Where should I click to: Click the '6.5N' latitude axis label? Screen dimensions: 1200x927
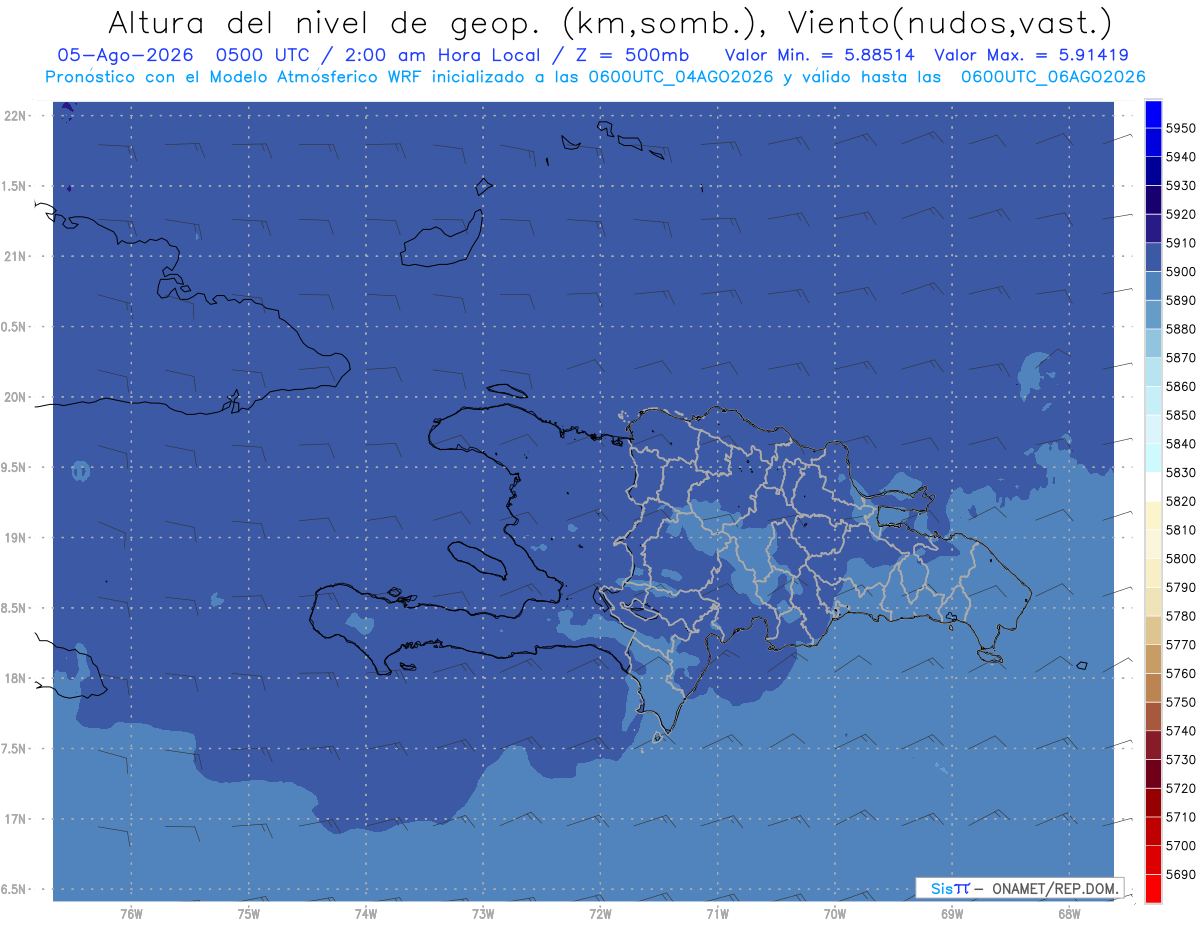click(x=14, y=890)
